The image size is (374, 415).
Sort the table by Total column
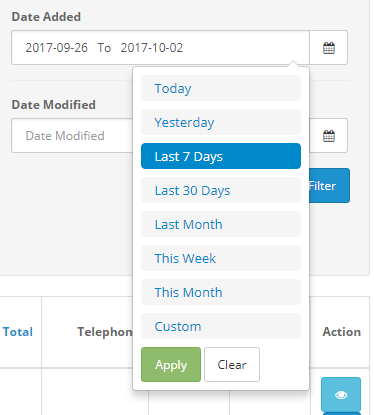(18, 332)
